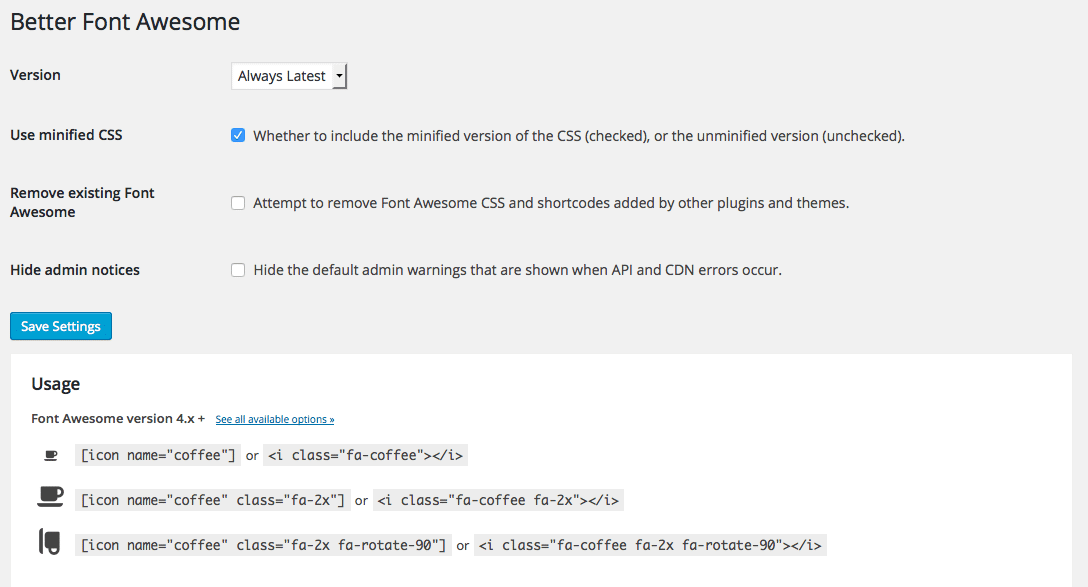This screenshot has height=587, width=1088.
Task: Tick the Hide admin notices checkbox
Action: (238, 270)
